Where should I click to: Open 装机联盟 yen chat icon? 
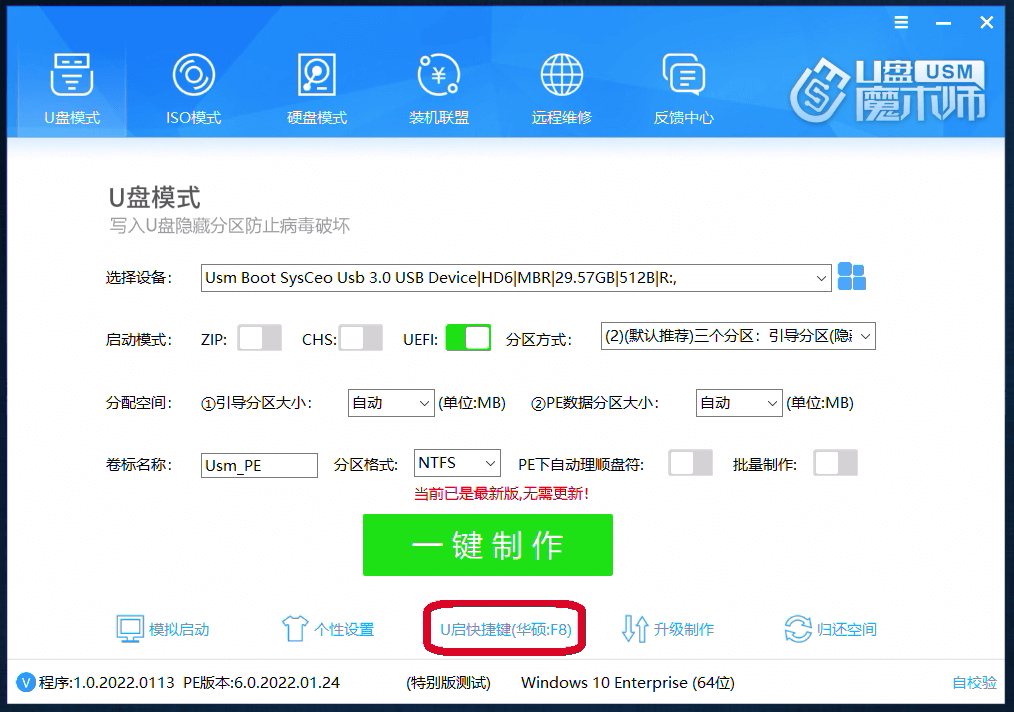tap(439, 76)
